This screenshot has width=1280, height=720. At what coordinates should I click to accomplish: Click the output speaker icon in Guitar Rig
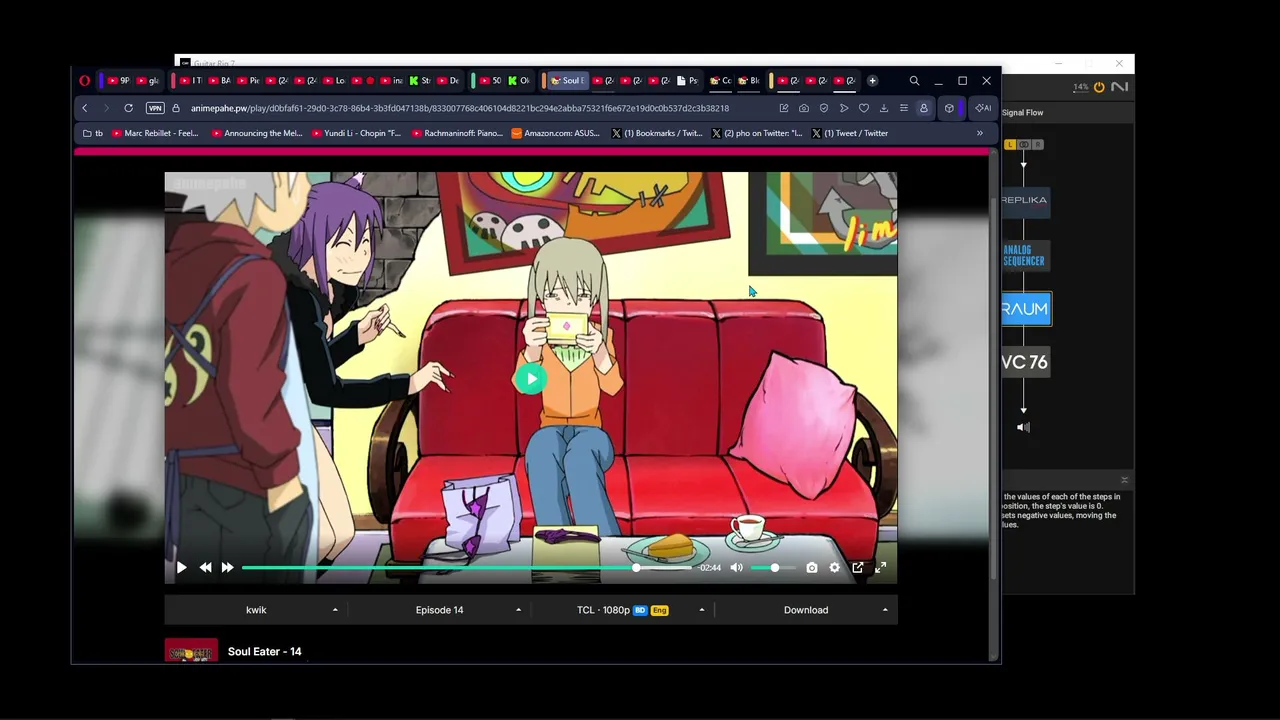click(1023, 427)
